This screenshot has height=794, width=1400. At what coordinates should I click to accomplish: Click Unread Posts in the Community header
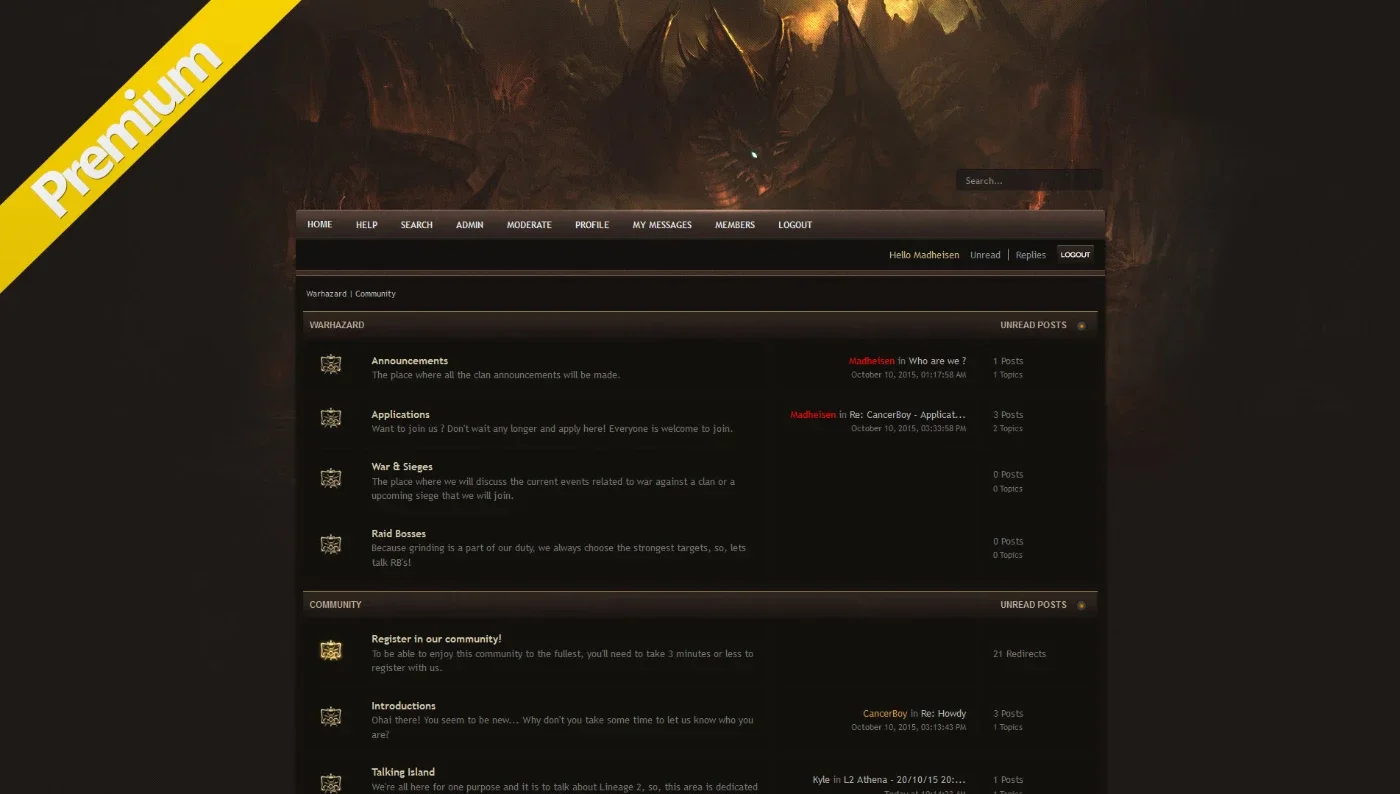(x=1033, y=605)
